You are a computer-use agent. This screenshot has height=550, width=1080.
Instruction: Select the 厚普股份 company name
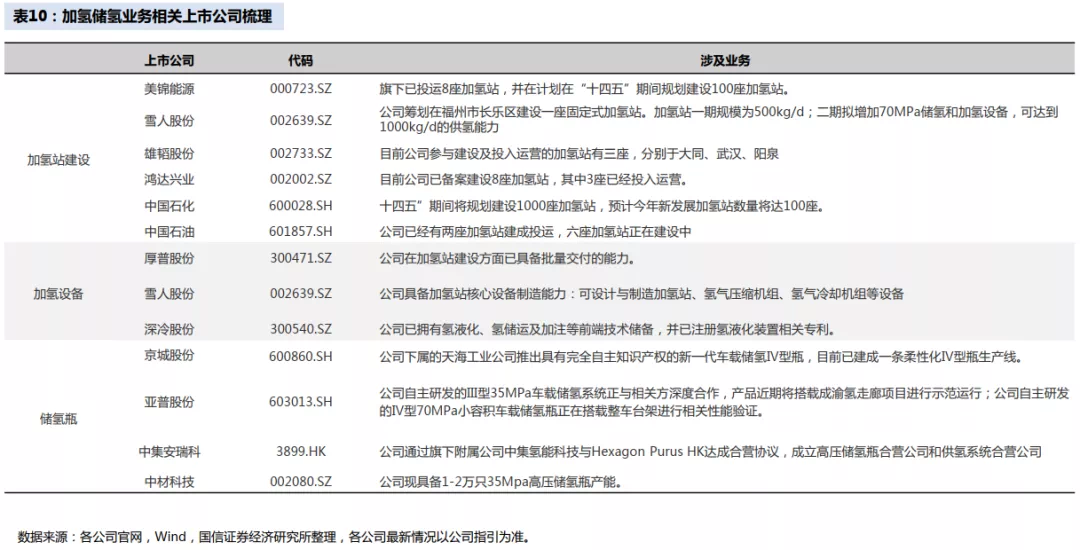169,258
